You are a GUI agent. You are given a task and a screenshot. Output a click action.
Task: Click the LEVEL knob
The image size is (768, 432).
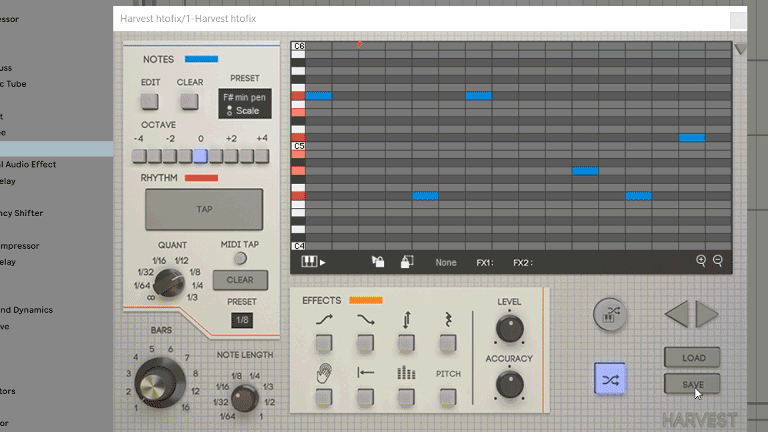pos(509,328)
